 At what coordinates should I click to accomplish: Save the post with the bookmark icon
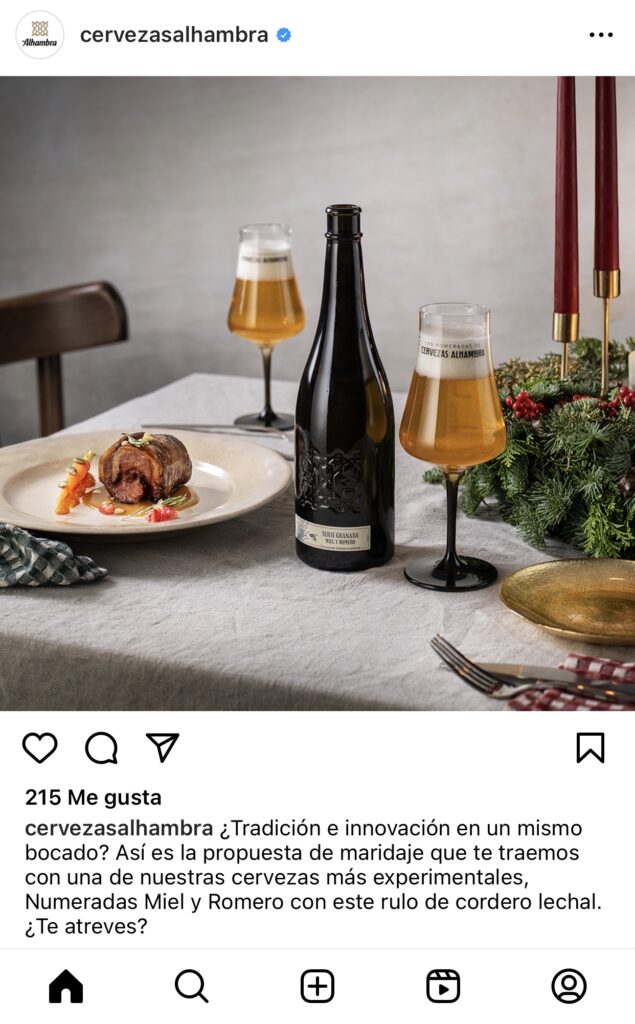pyautogui.click(x=591, y=748)
